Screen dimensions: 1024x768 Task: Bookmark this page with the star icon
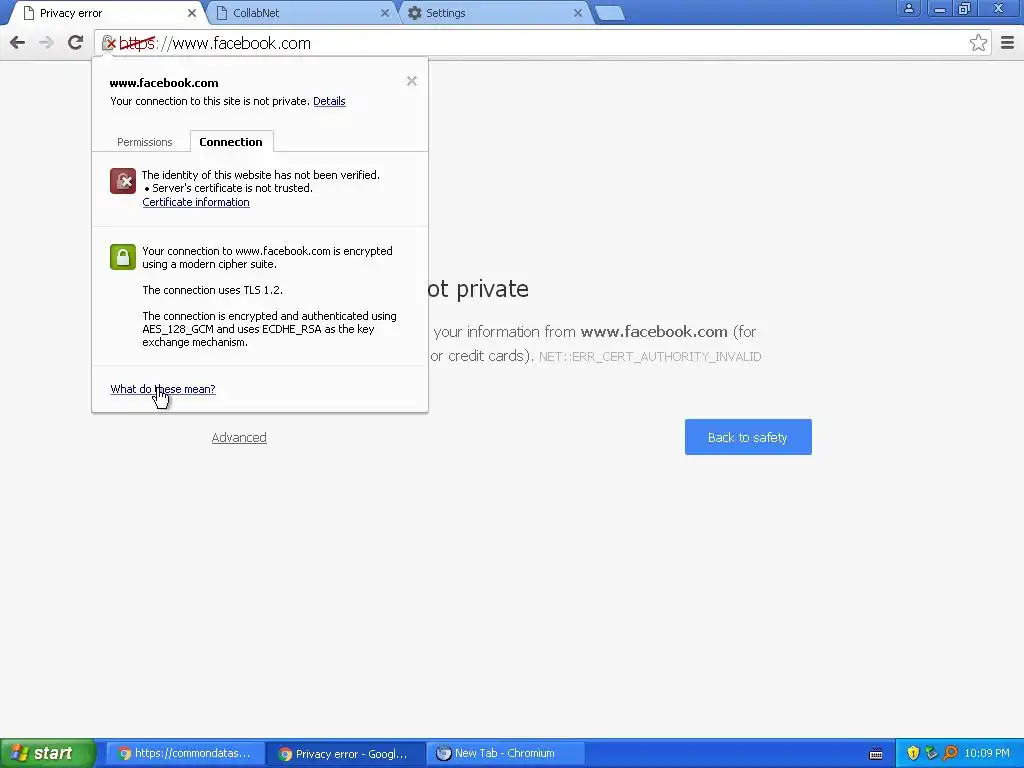[978, 43]
